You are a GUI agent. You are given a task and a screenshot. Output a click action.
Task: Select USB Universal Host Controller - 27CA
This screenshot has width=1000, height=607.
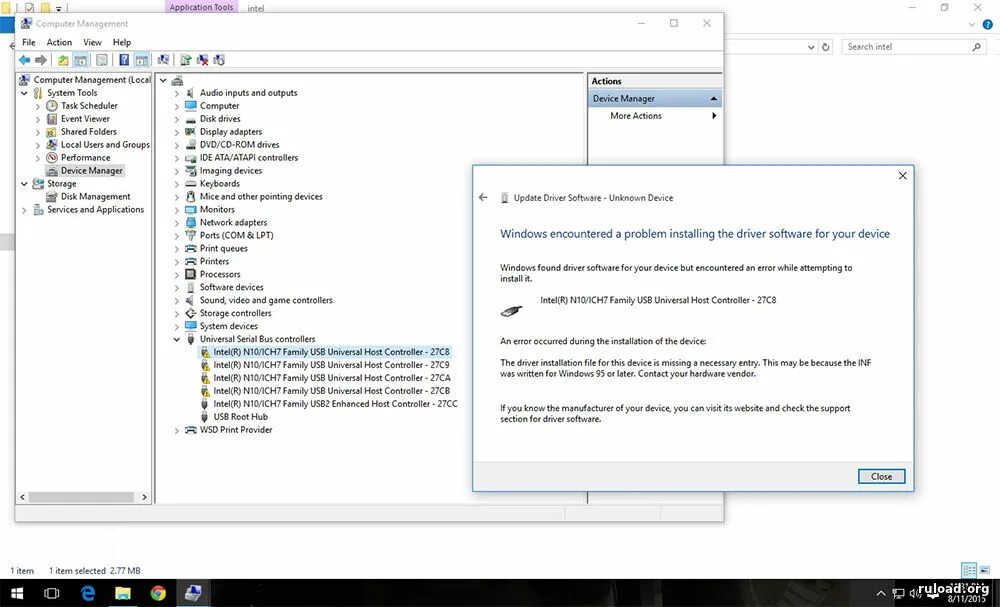(332, 378)
